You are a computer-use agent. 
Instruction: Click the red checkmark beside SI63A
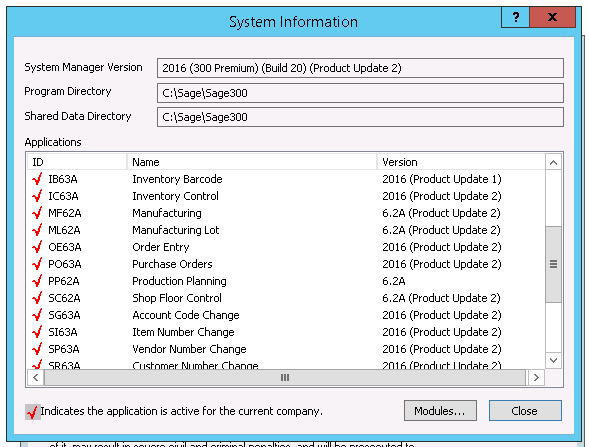37,332
